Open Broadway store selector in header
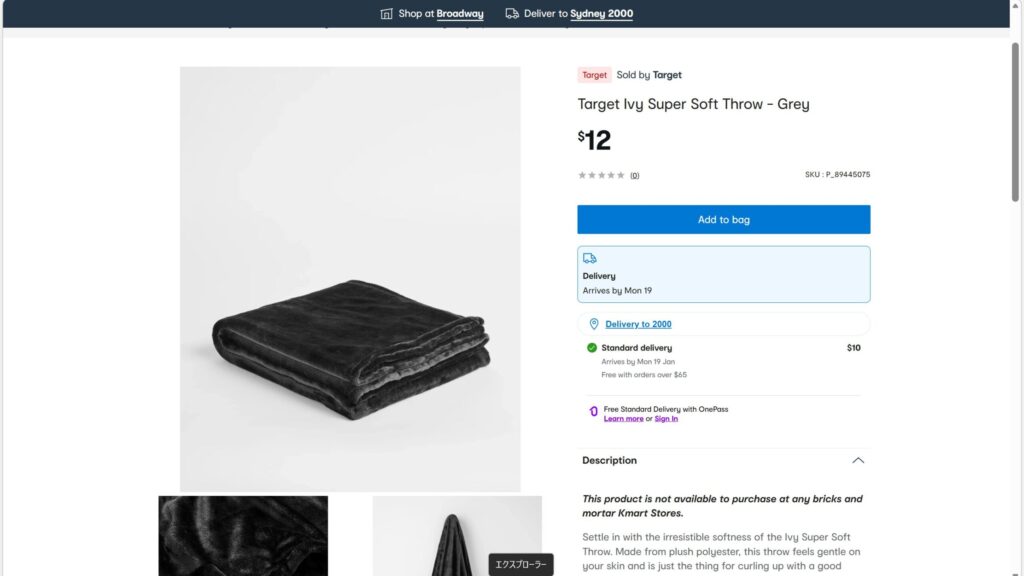The width and height of the screenshot is (1024, 576). [x=460, y=14]
